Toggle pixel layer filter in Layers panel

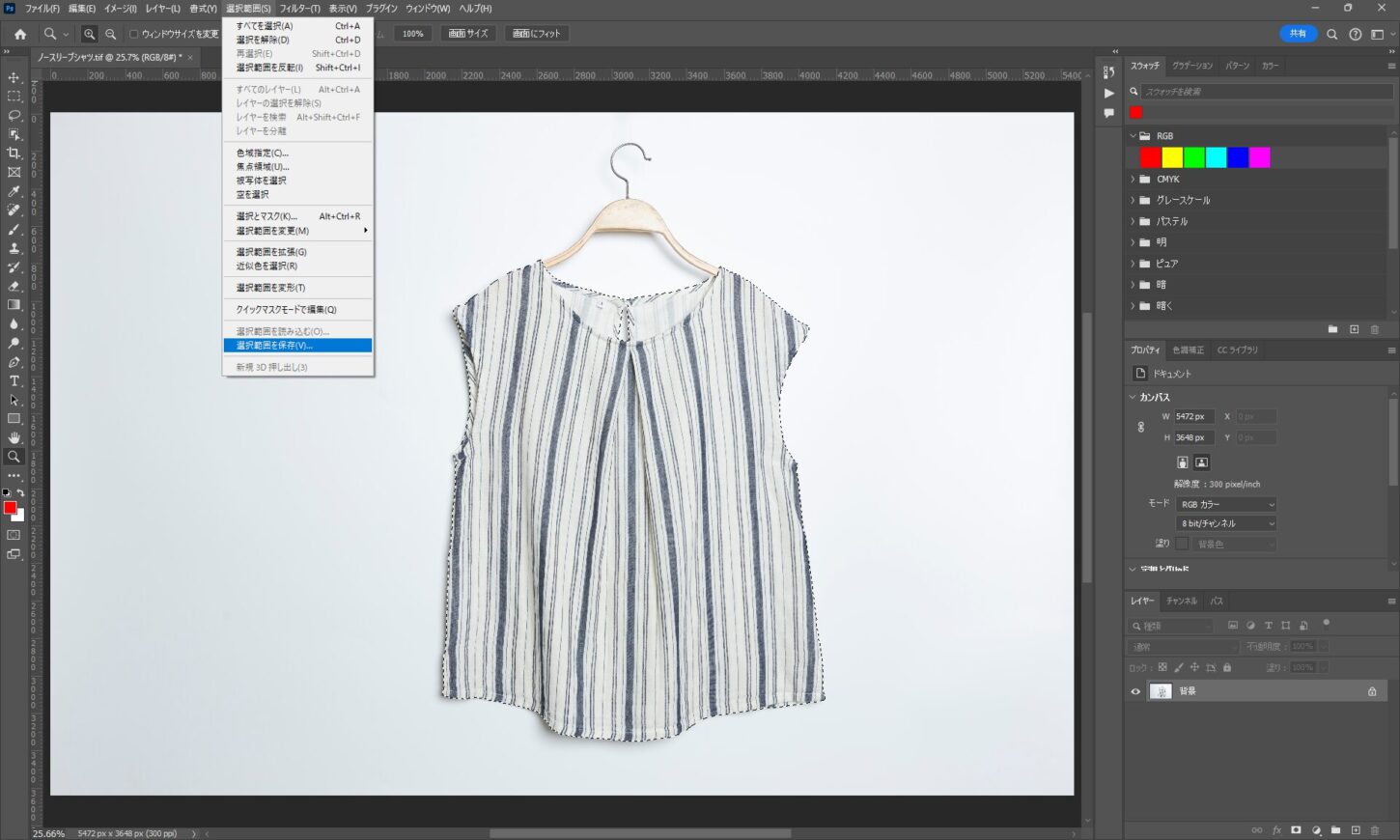[x=1233, y=626]
